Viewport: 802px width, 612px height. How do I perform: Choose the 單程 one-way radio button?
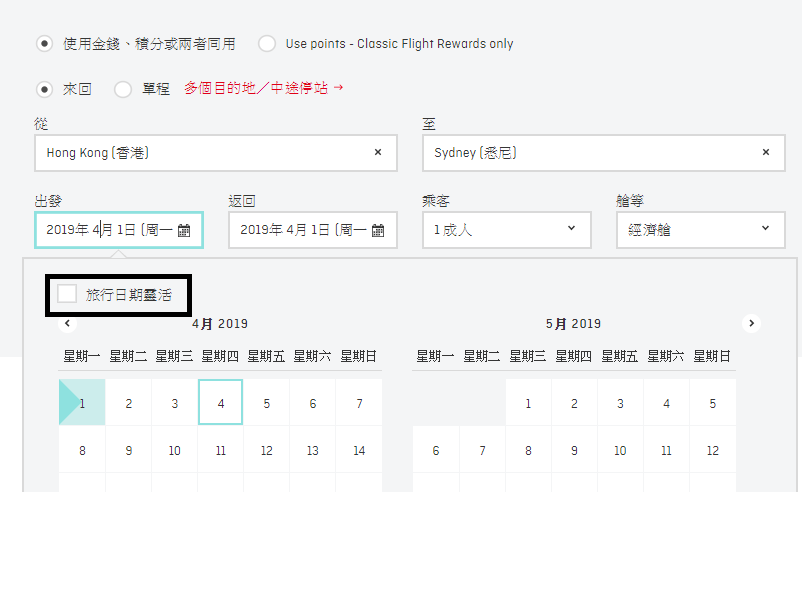(x=123, y=89)
